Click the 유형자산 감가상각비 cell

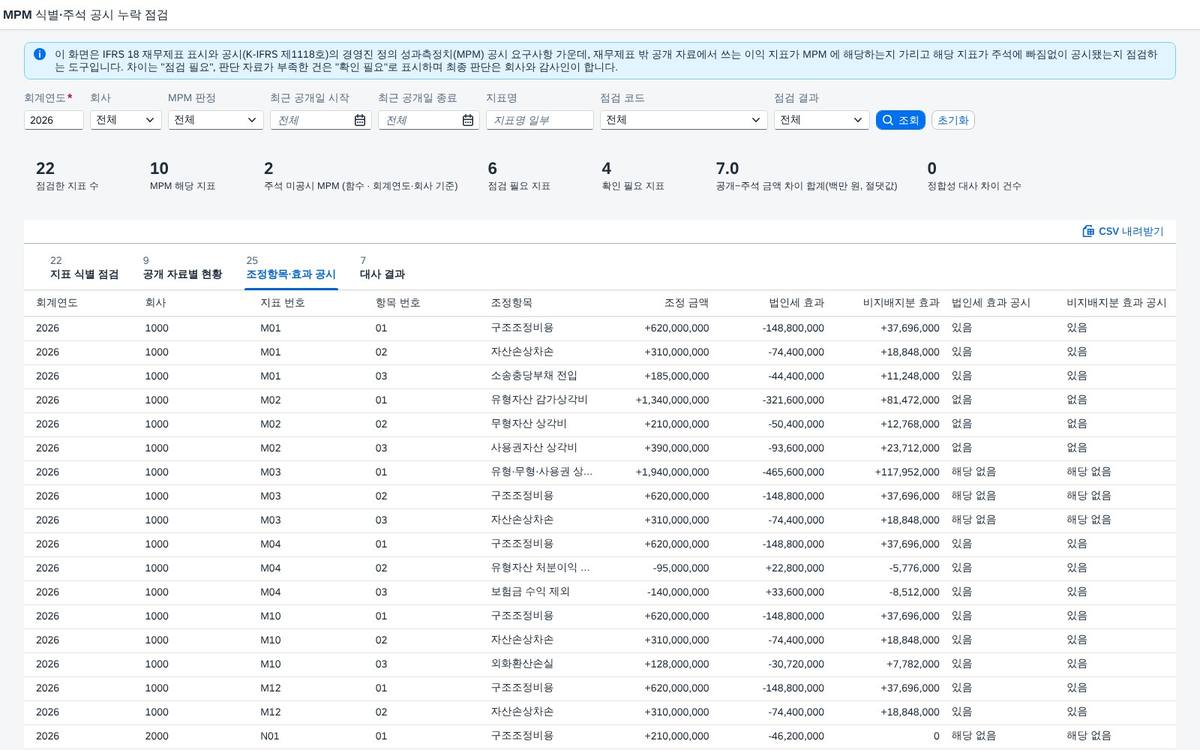pos(539,400)
